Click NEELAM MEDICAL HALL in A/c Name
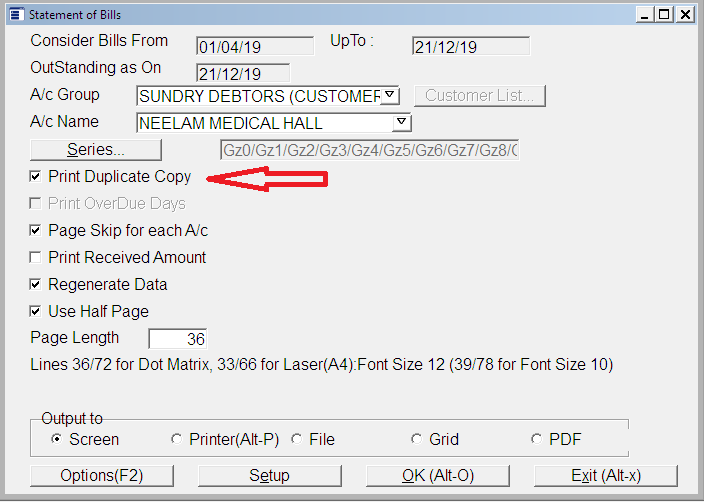The width and height of the screenshot is (704, 502). (231, 123)
